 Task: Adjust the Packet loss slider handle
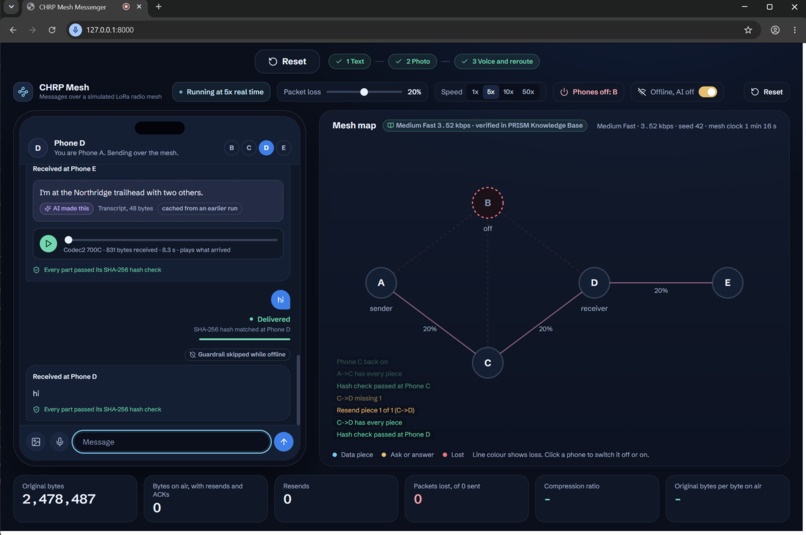[364, 92]
